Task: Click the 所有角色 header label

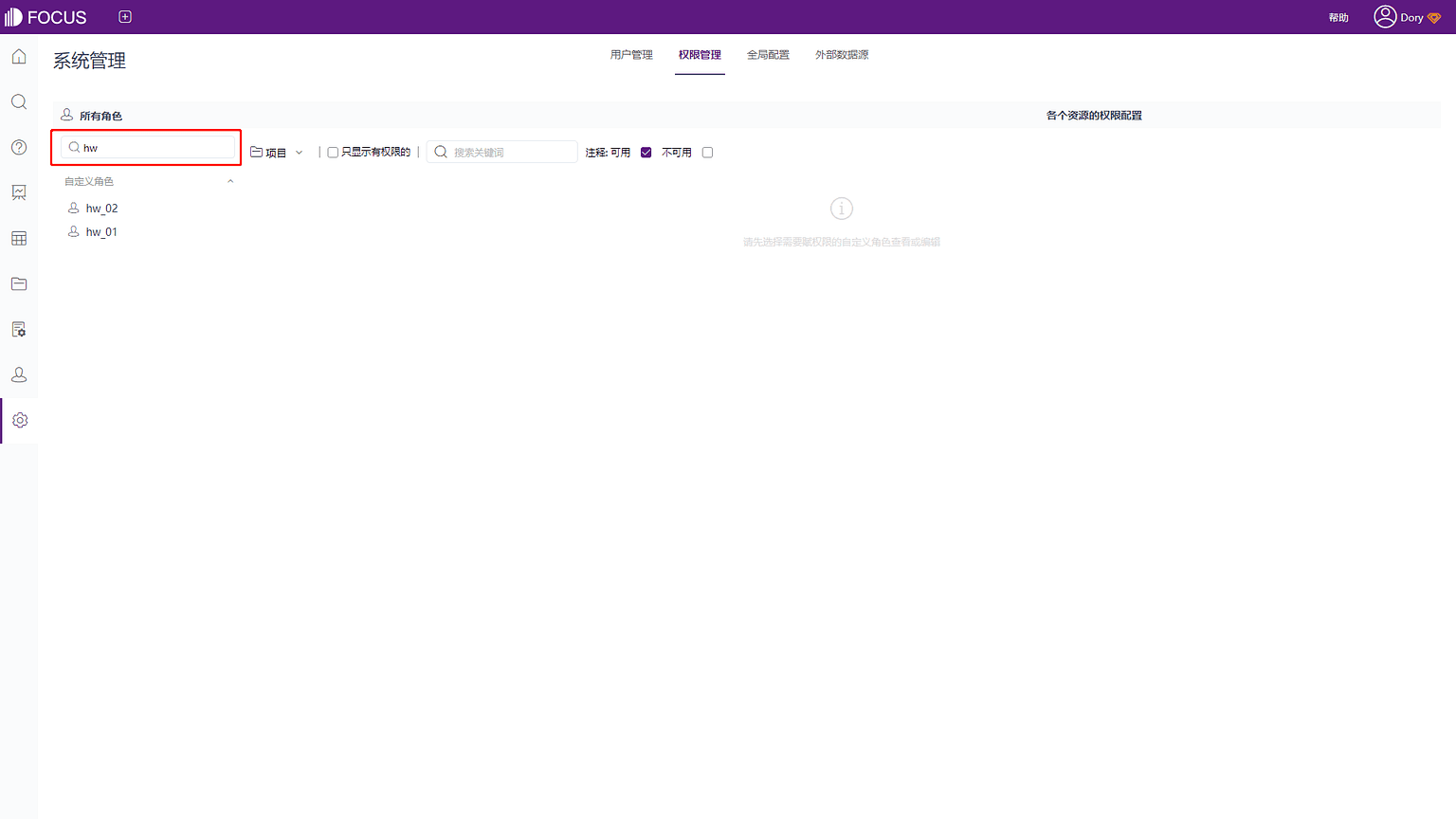Action: [100, 116]
